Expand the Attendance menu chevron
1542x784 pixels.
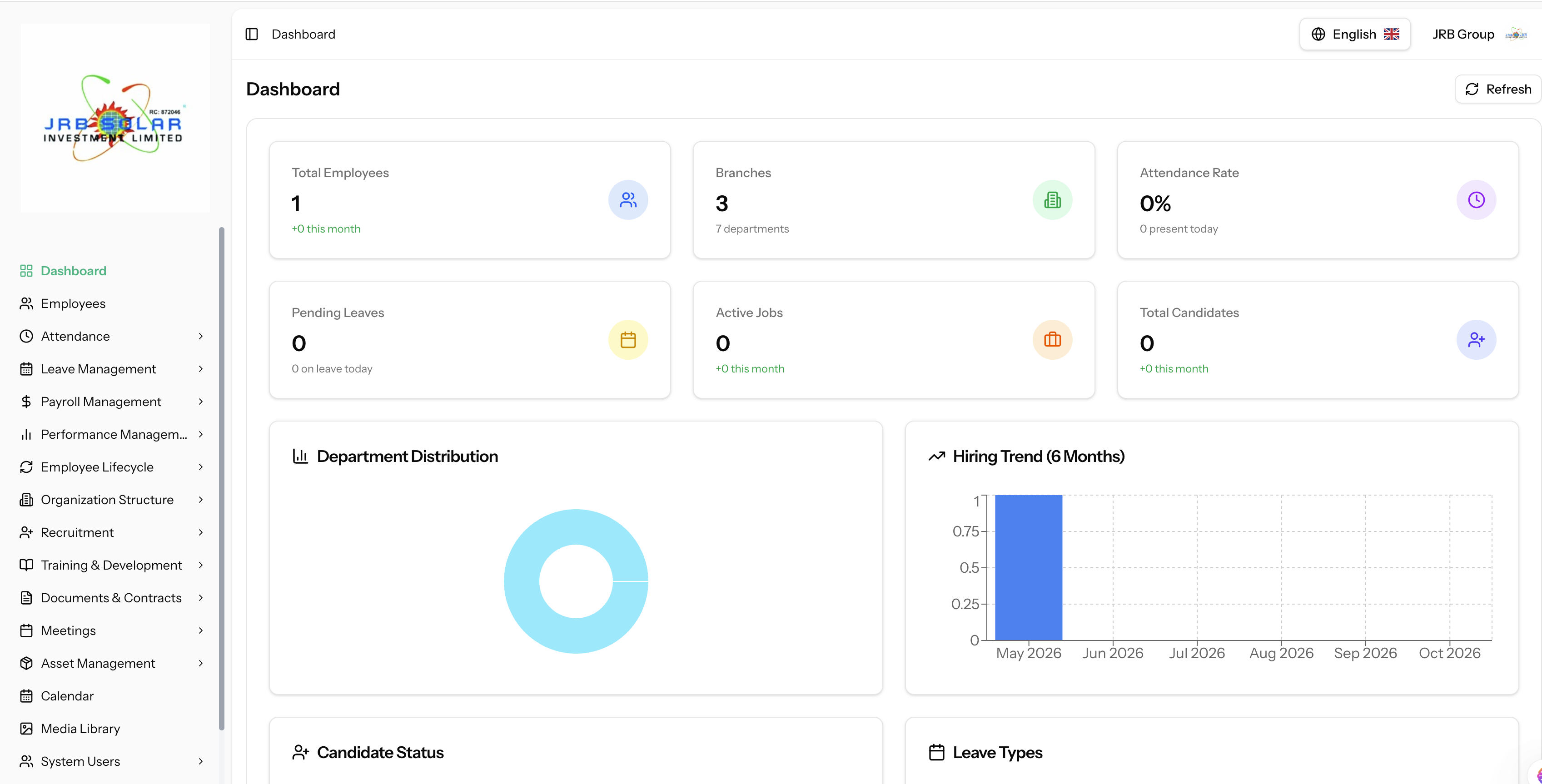tap(200, 336)
